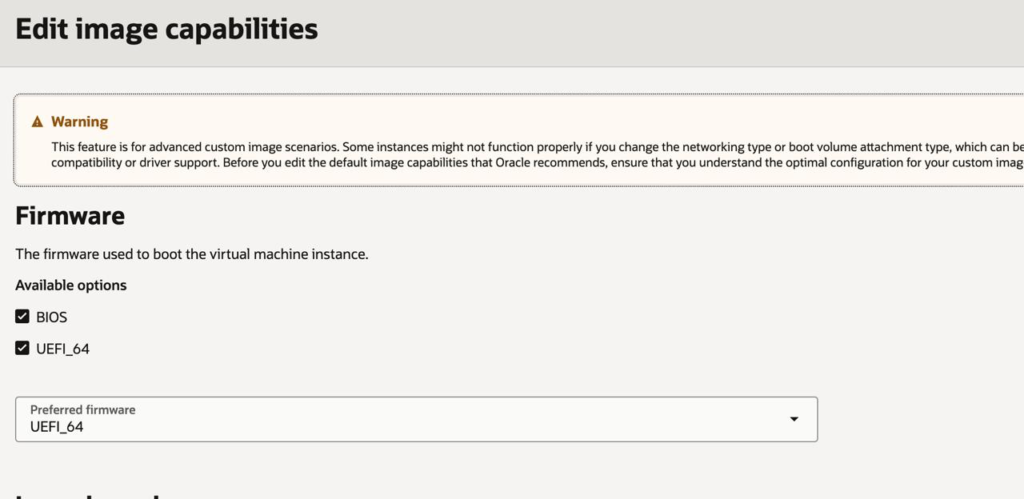
Task: Click the blank middle of Preferred firmware field
Action: (x=450, y=420)
